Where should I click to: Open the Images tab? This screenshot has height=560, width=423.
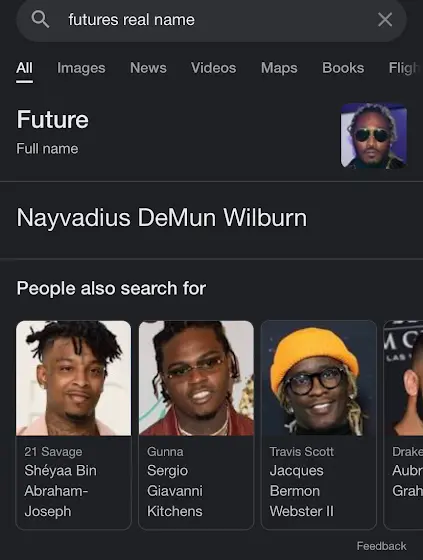[x=81, y=68]
